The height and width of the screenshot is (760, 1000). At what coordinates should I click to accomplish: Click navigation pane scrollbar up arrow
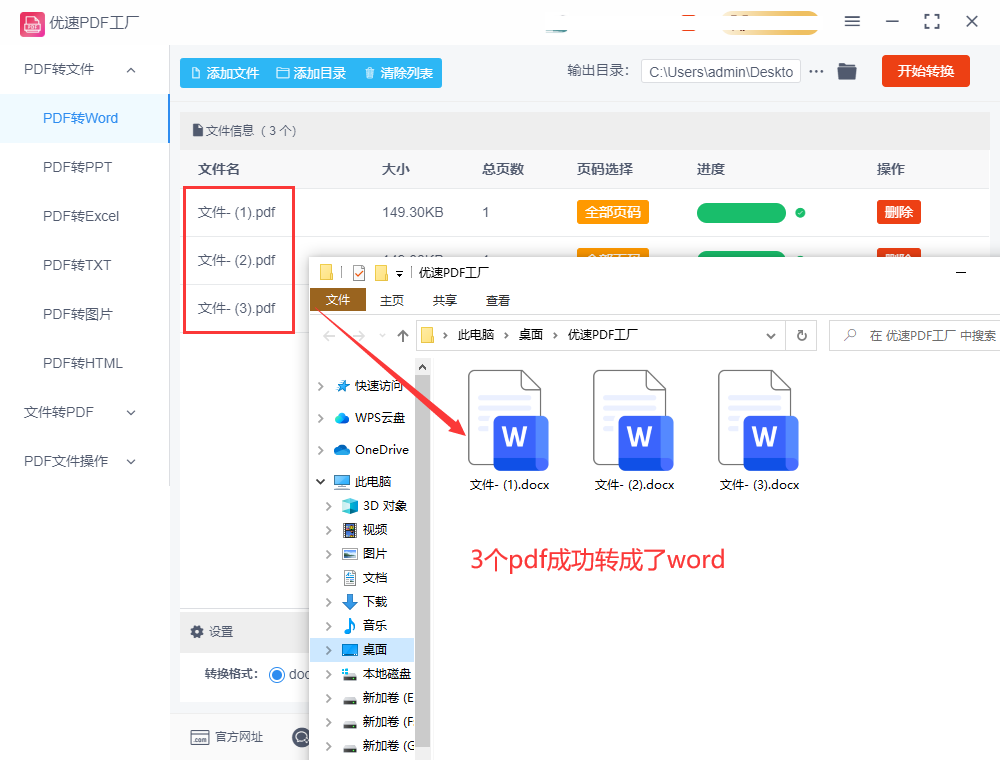click(x=422, y=367)
